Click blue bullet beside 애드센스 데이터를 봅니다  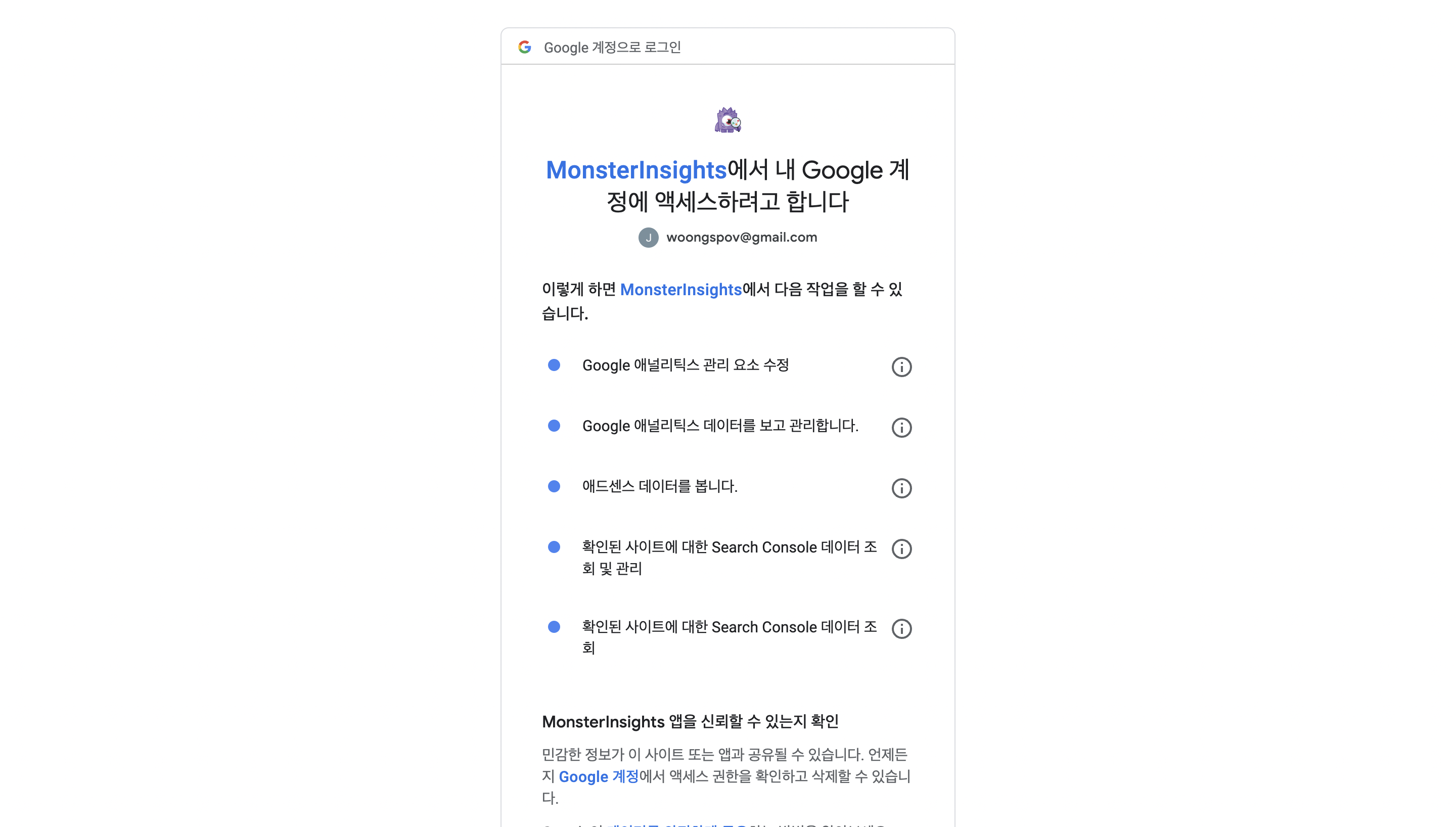point(554,486)
